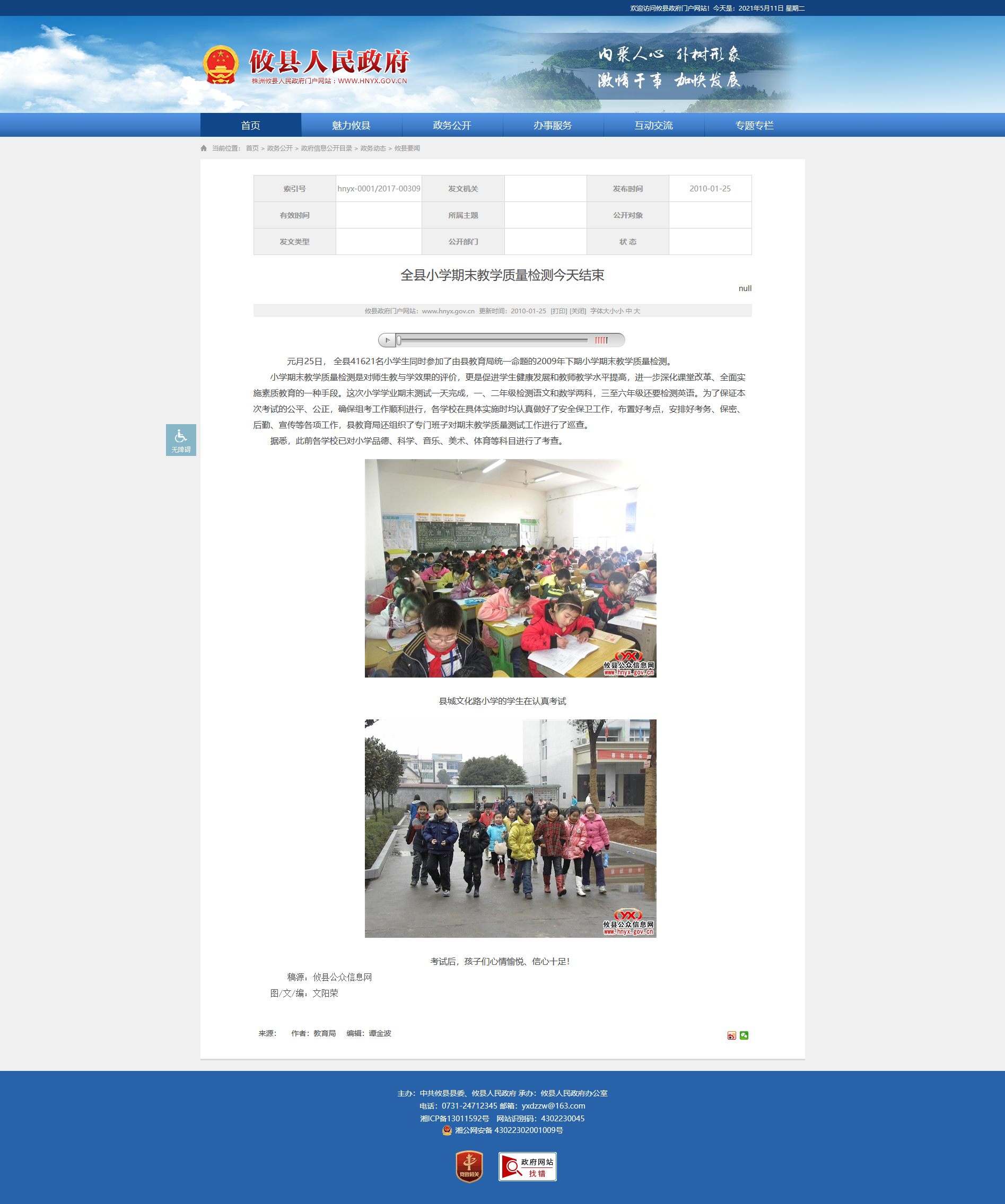Click the 政府网站找错 report icon

click(x=527, y=1167)
